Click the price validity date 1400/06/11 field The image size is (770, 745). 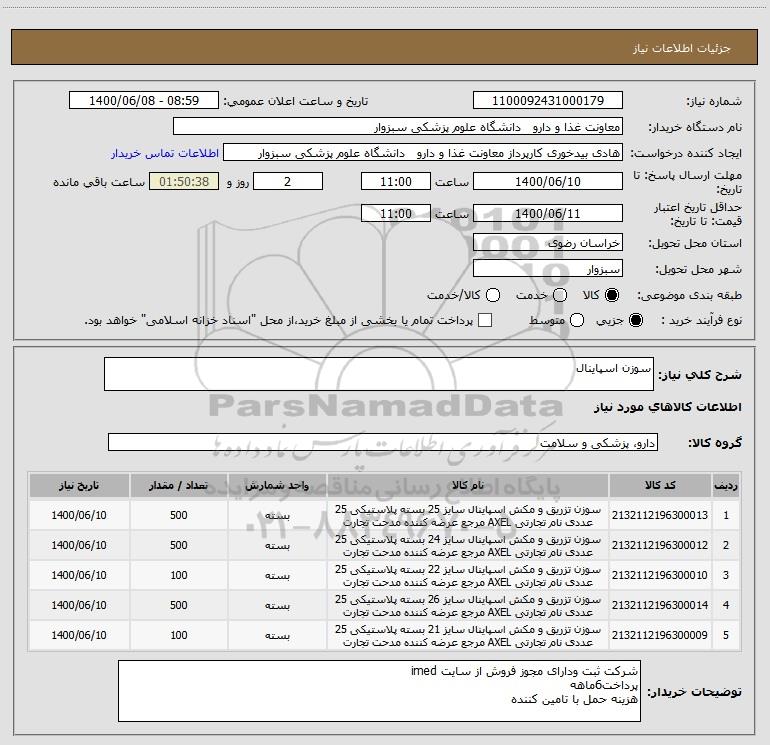[548, 214]
